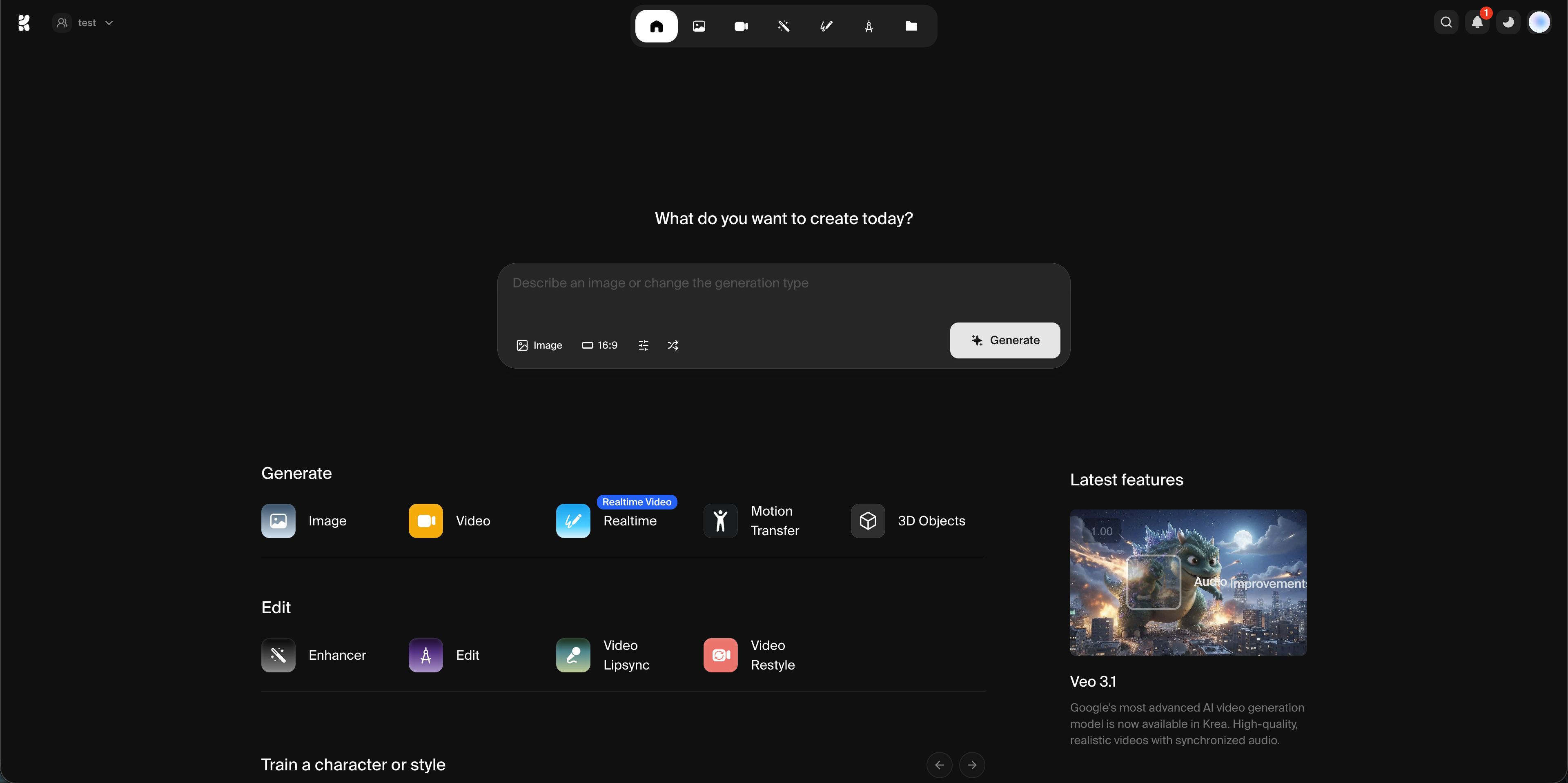Open the Image generation type selector
This screenshot has width=1568, height=783.
coord(539,345)
